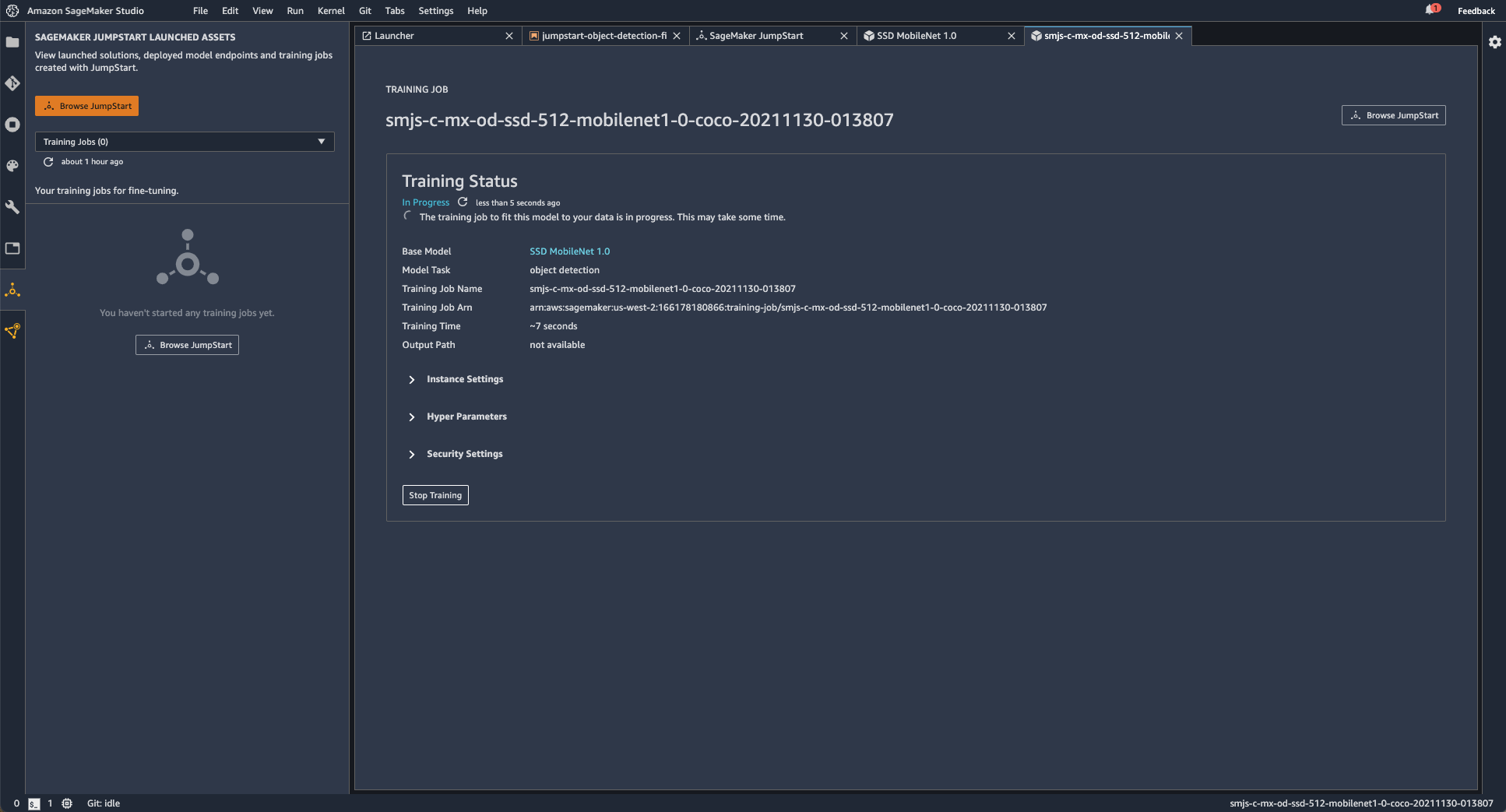Click terminal count icon in status bar

[34, 803]
